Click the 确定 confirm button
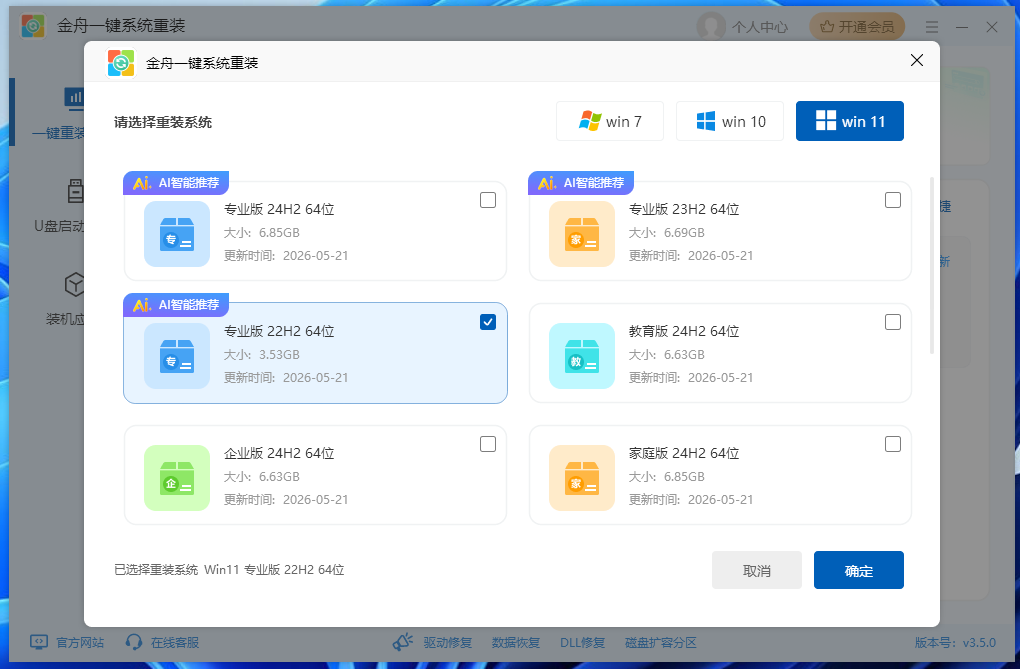 pos(859,570)
